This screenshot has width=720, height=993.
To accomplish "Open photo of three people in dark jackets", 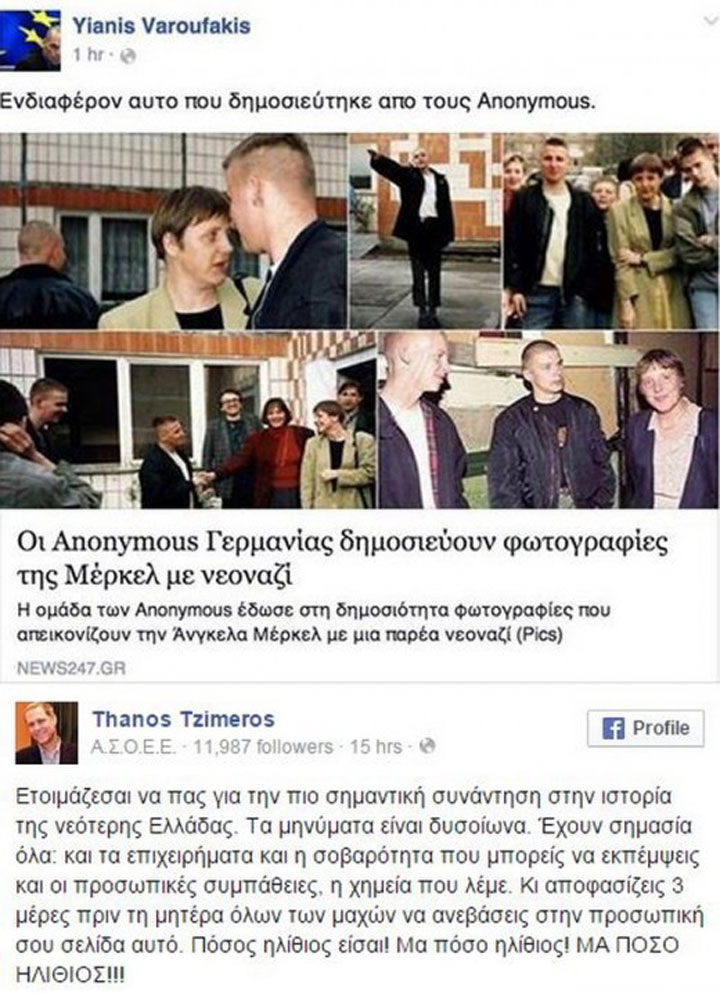I will point(548,420).
